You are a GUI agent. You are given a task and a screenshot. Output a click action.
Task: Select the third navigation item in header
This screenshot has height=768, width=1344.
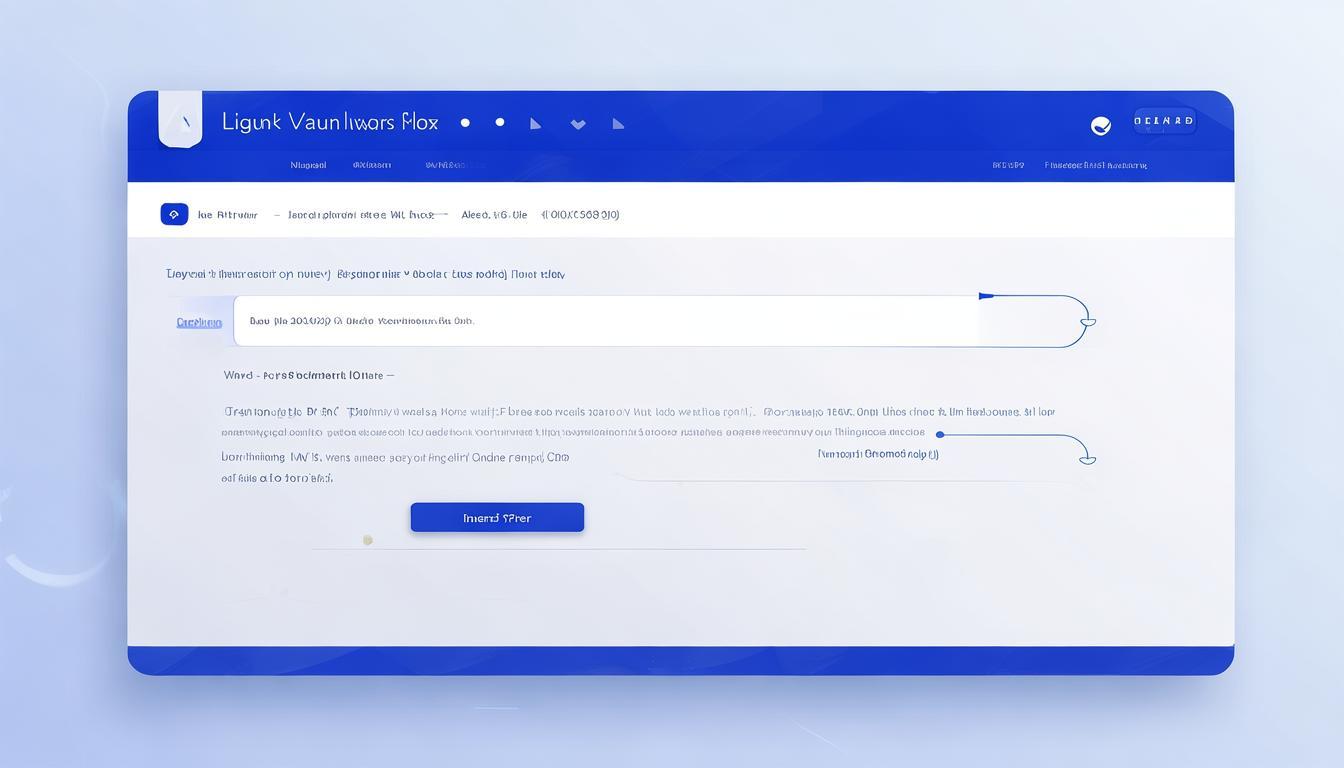point(445,165)
